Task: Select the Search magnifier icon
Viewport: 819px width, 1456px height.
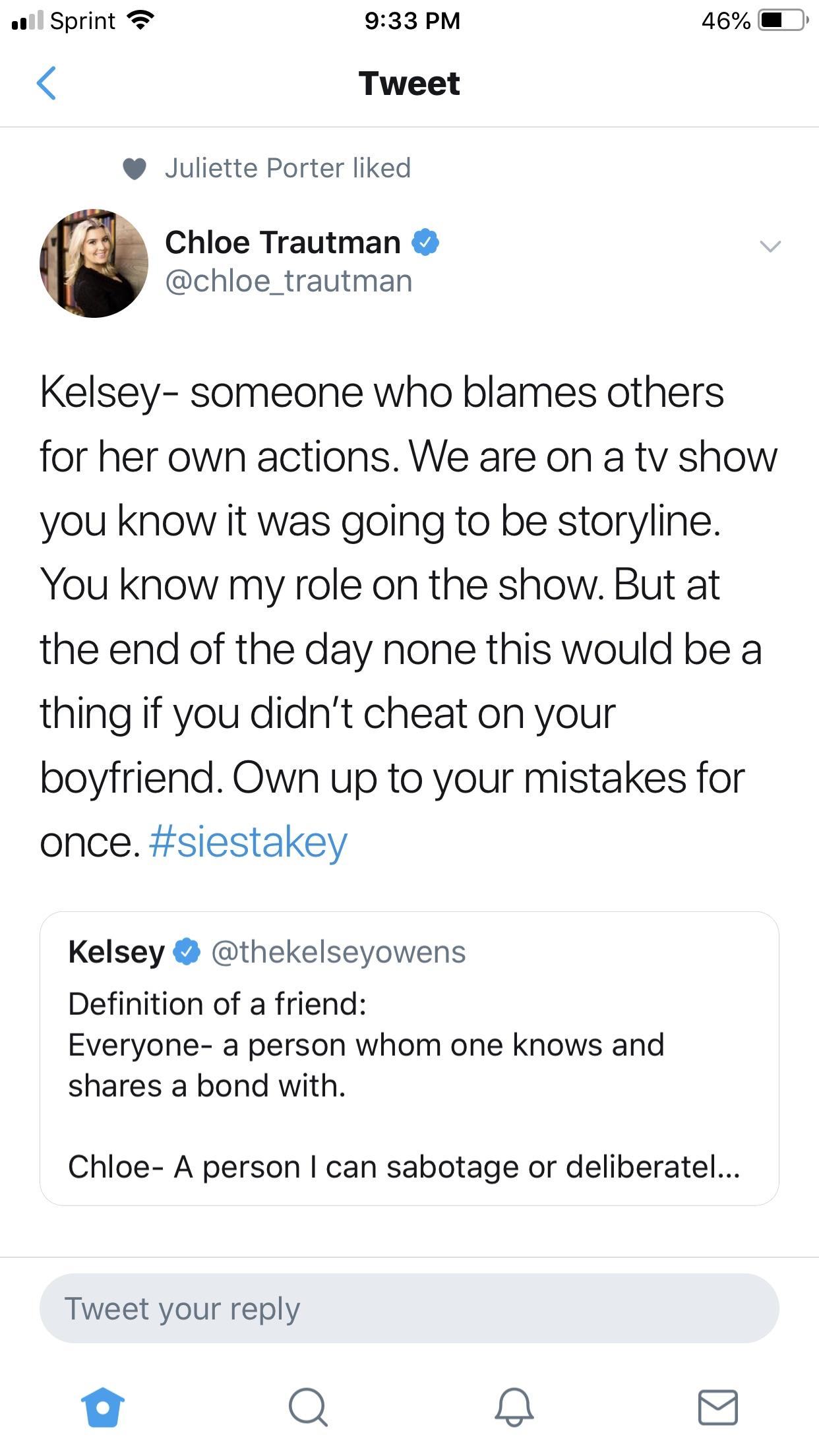Action: click(307, 1408)
